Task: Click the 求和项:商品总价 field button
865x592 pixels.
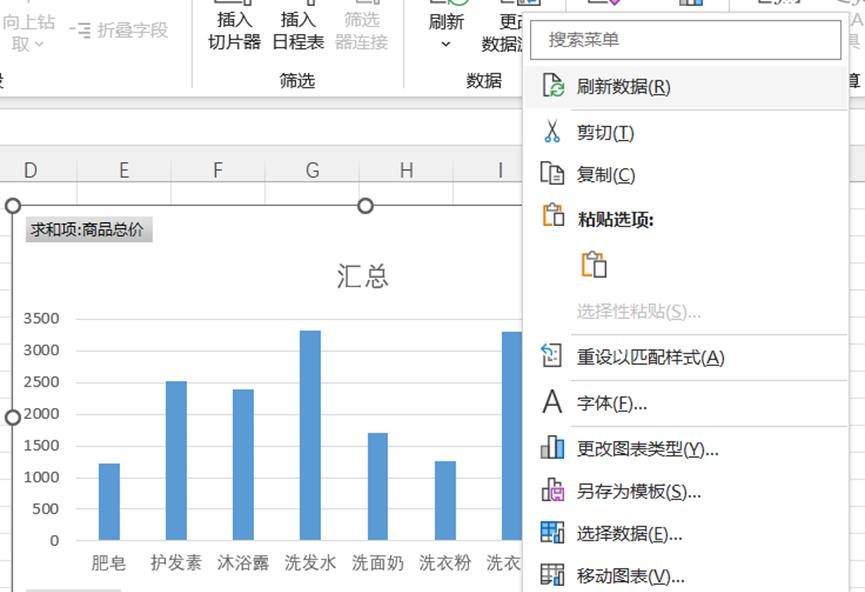Action: 88,230
